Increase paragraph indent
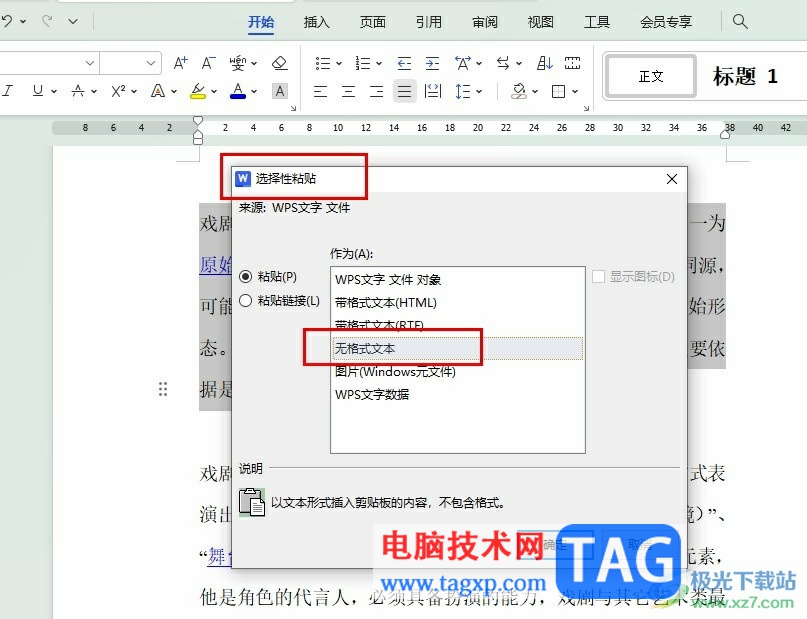Screen dimensions: 807x619 [x=432, y=63]
